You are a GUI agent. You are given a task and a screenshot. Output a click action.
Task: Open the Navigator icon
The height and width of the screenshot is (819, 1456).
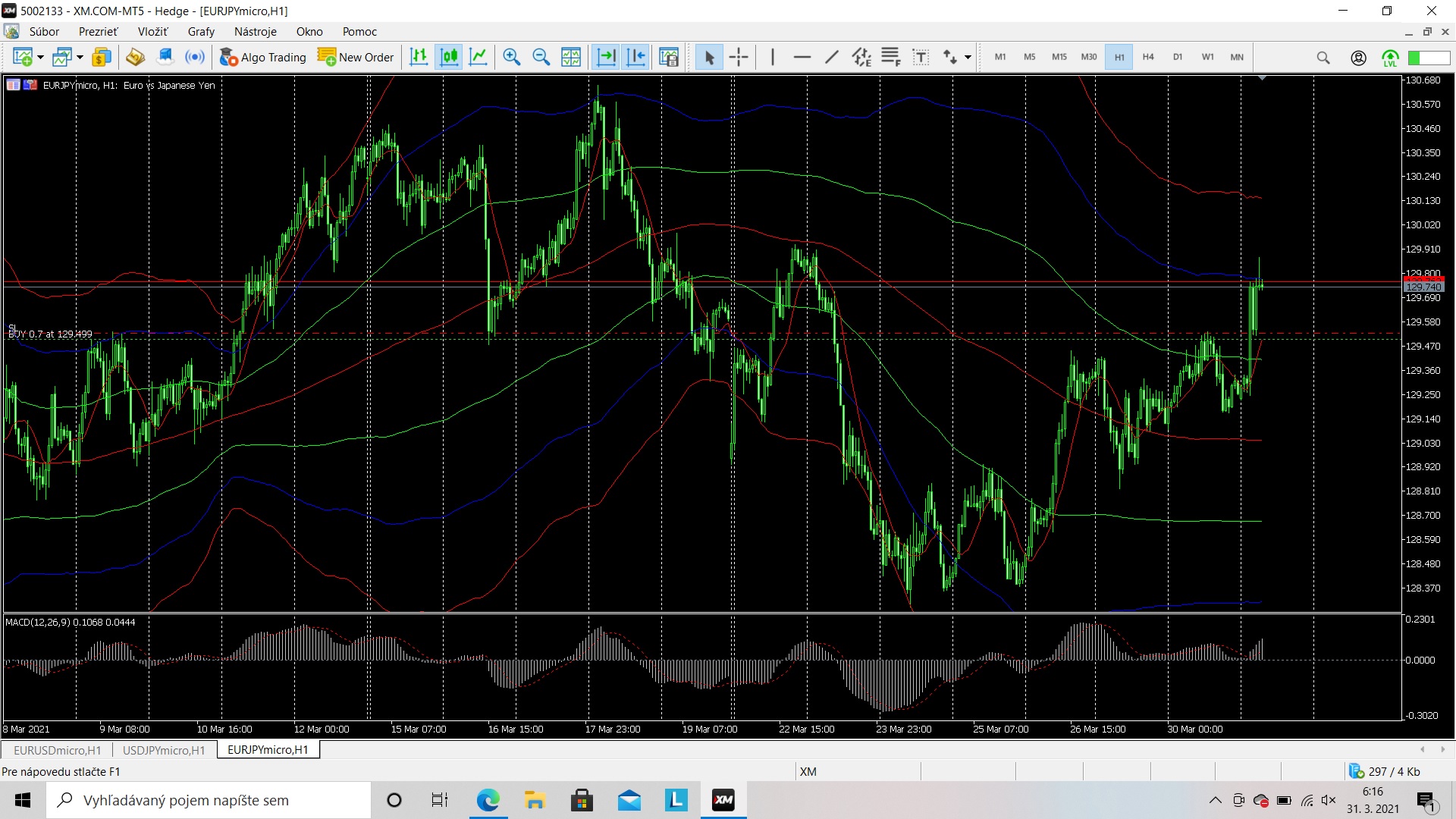pyautogui.click(x=135, y=57)
